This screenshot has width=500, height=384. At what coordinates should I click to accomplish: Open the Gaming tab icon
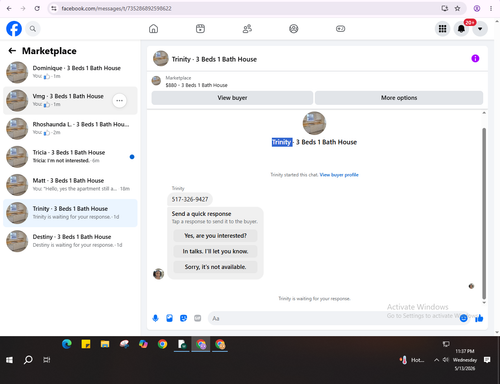(340, 29)
